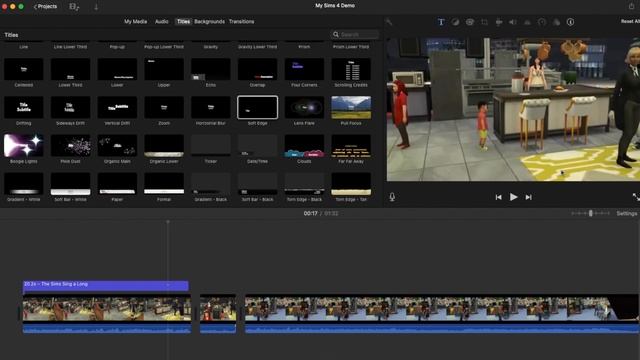The width and height of the screenshot is (640, 360).
Task: Select the Paper title thumbnail
Action: 117,184
